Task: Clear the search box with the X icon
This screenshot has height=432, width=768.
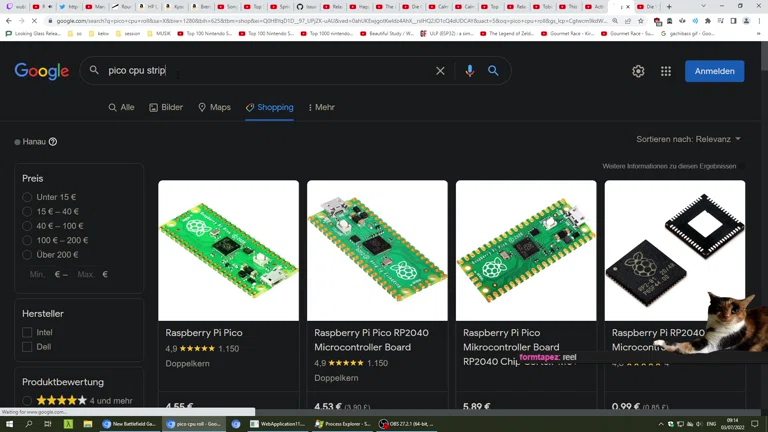Action: [x=440, y=71]
